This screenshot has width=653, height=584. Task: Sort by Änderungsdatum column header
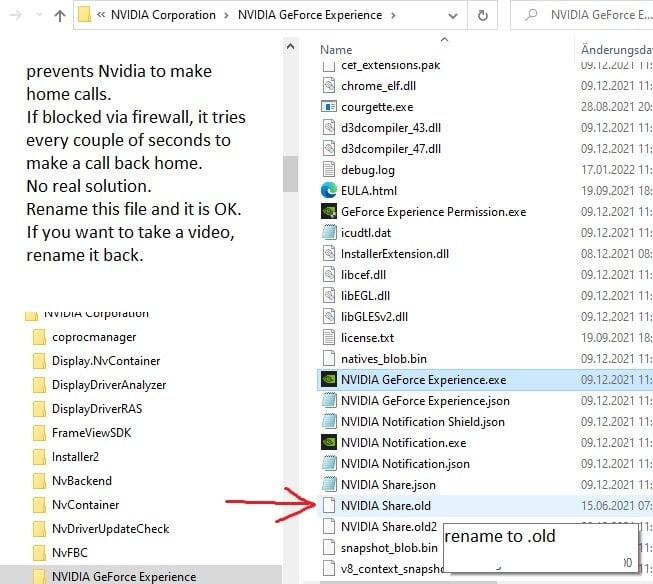click(x=616, y=50)
